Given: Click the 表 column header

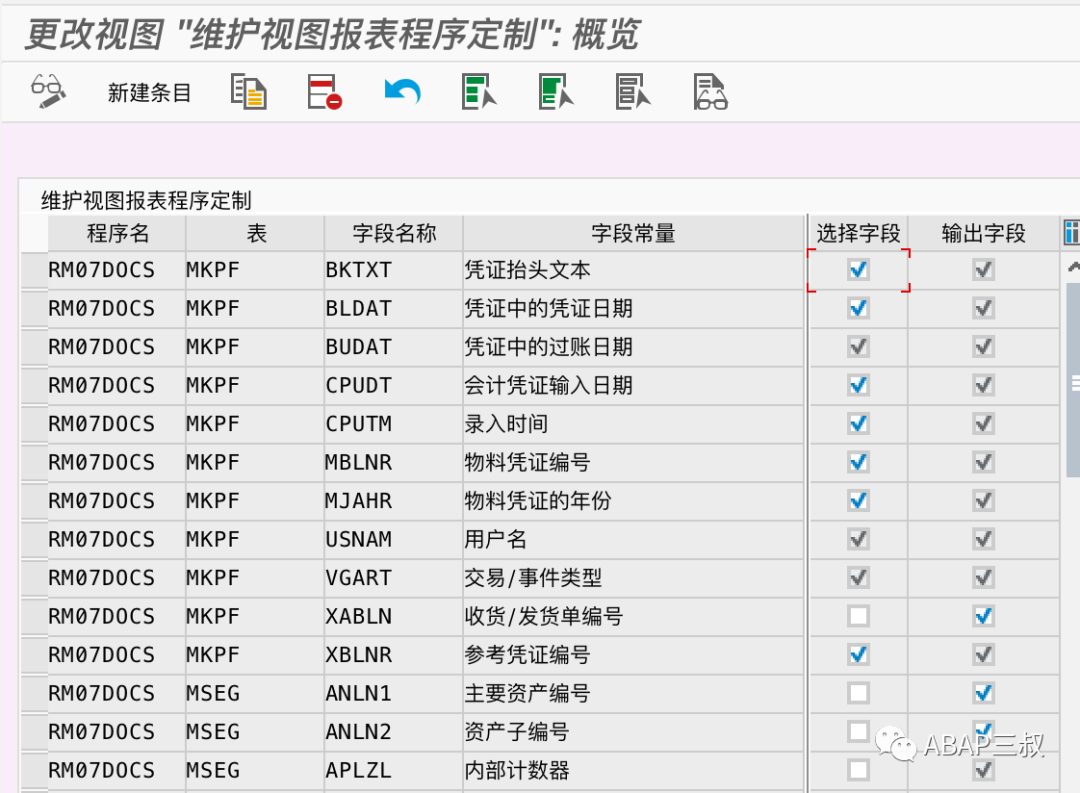Looking at the screenshot, I should click(x=256, y=233).
